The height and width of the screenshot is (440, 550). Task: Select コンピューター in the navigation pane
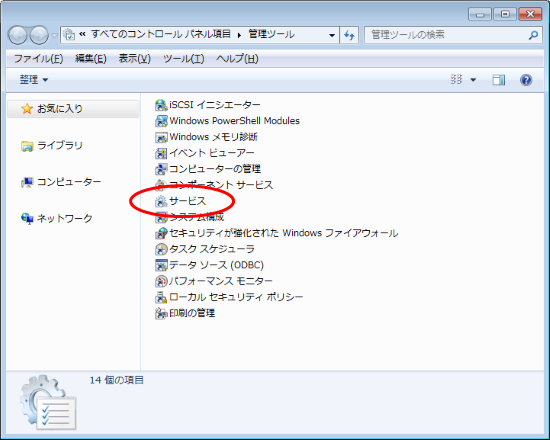point(69,182)
